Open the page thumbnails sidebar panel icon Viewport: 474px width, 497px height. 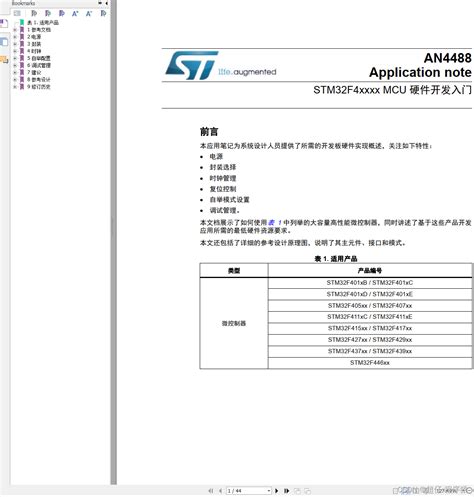(x=4, y=23)
